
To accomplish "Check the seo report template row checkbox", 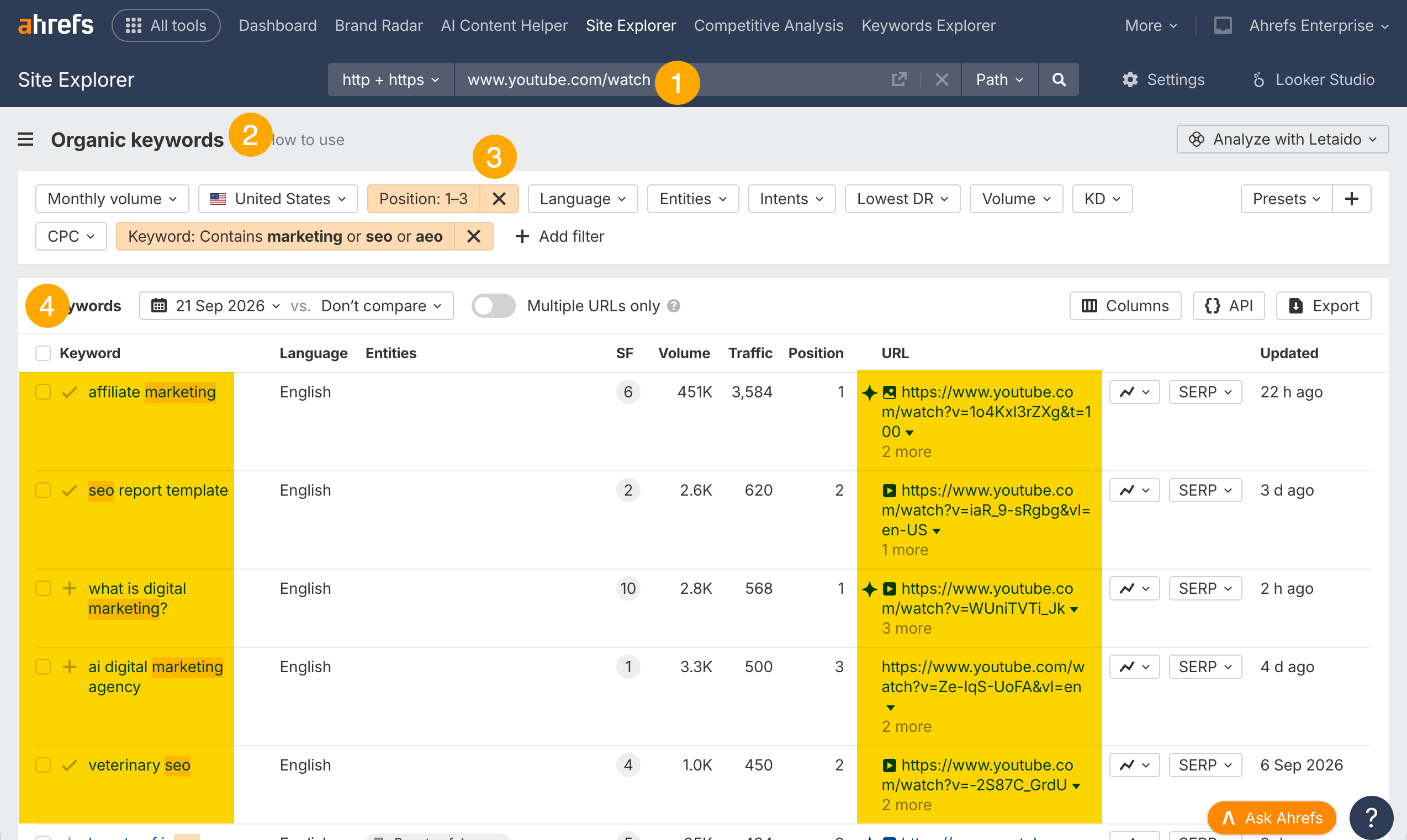I will click(43, 490).
